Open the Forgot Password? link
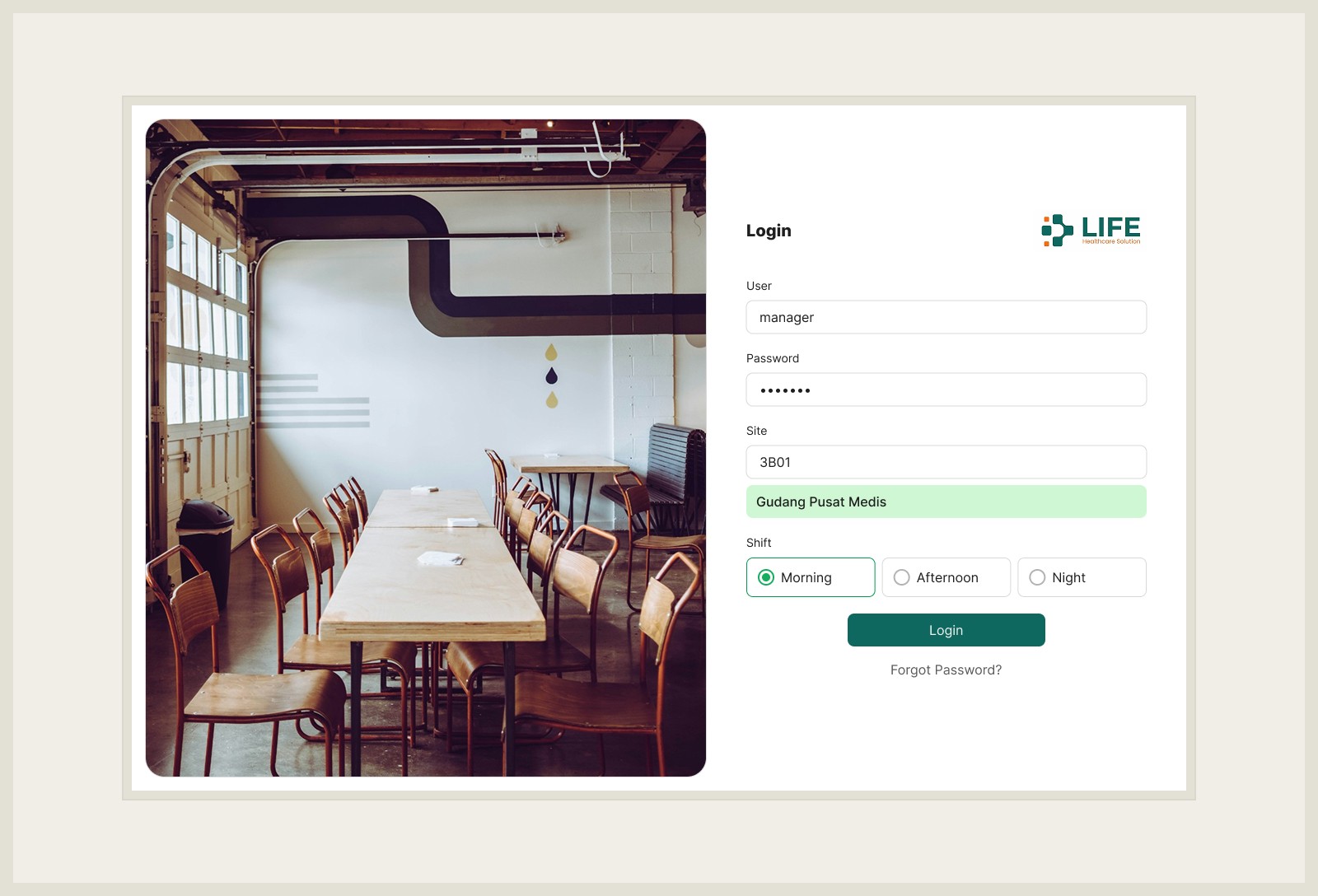This screenshot has width=1318, height=896. point(946,670)
